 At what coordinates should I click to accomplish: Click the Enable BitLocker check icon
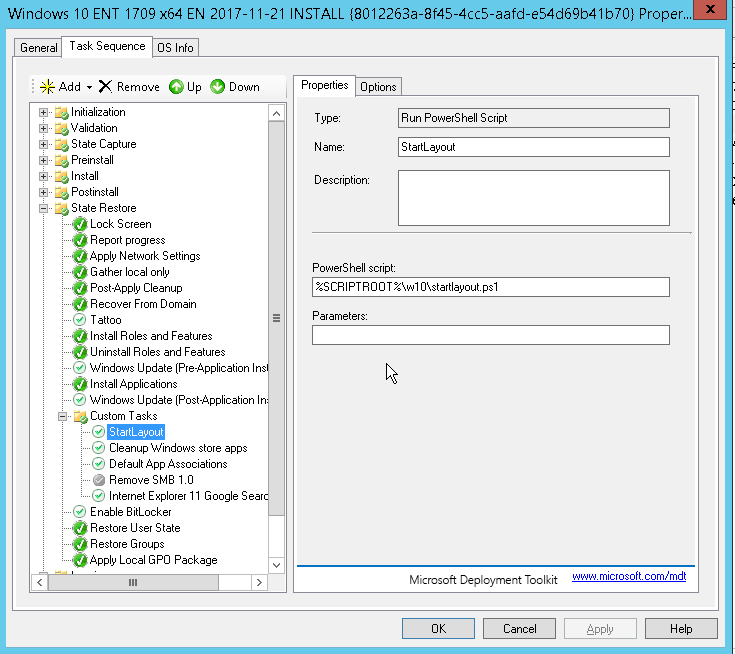(x=80, y=511)
